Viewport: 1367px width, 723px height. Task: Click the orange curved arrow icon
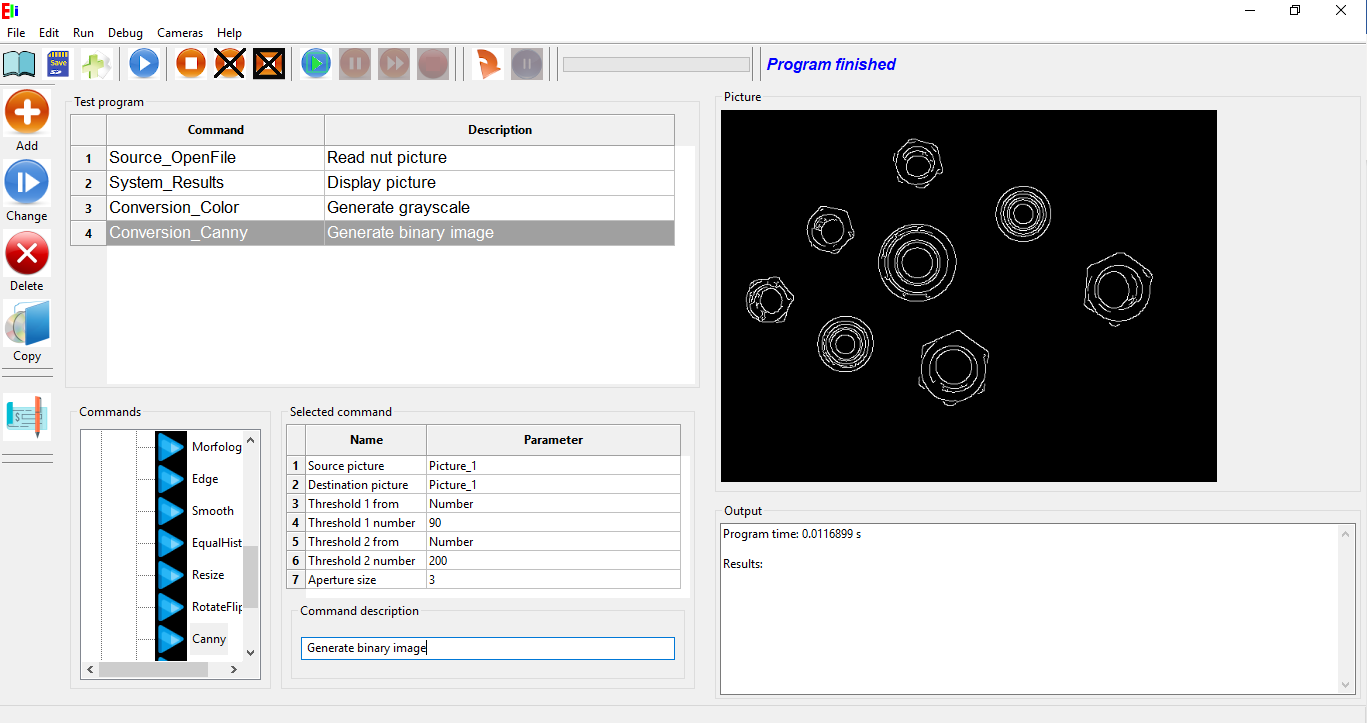pyautogui.click(x=488, y=64)
